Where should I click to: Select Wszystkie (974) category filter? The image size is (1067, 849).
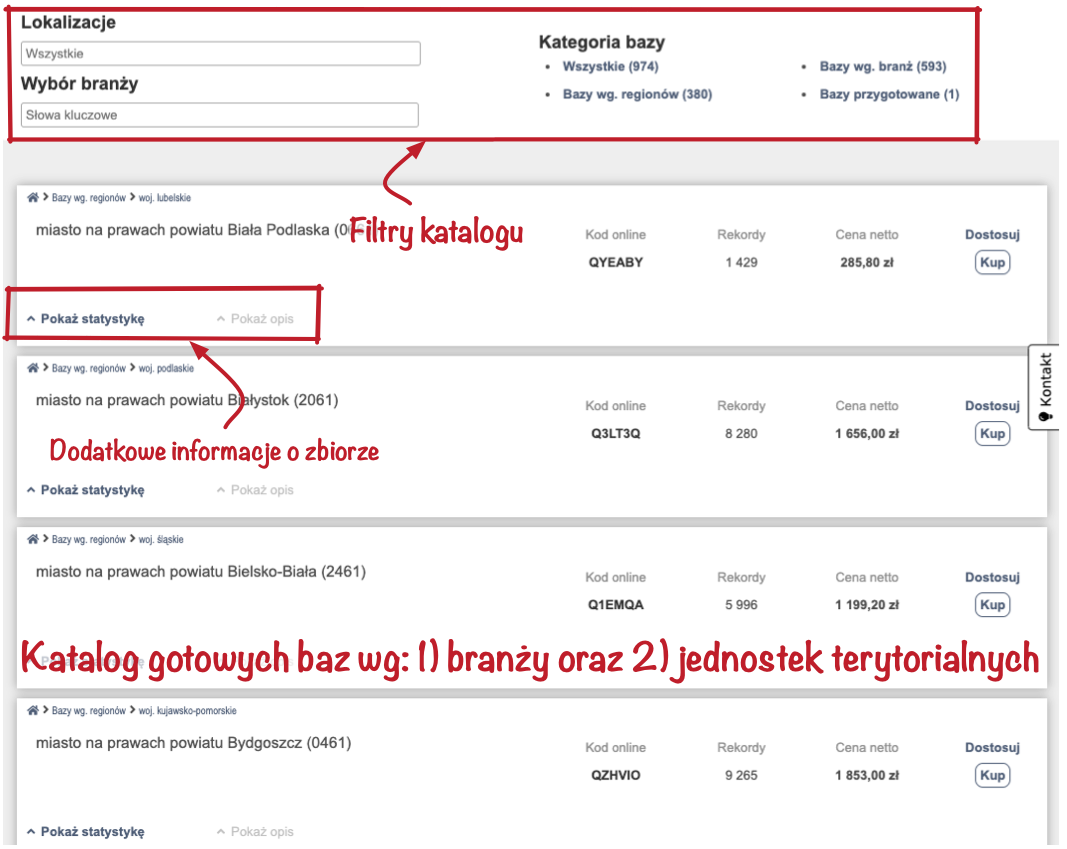click(x=610, y=67)
